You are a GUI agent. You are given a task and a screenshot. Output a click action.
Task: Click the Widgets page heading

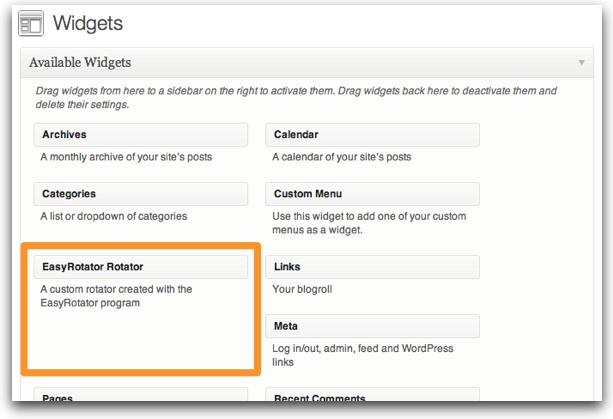[x=88, y=23]
